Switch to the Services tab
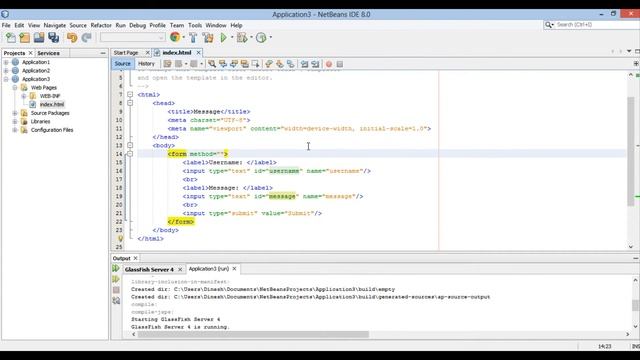The width and height of the screenshot is (640, 360). [x=49, y=53]
